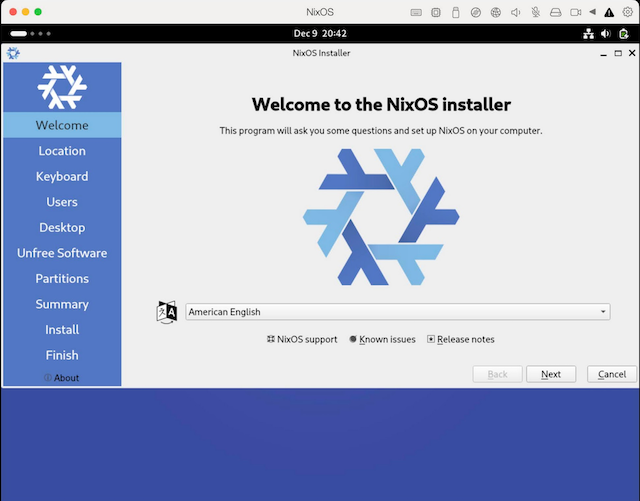This screenshot has height=501, width=640.
Task: Click the white NixOS logo in sidebar
Action: (x=62, y=87)
